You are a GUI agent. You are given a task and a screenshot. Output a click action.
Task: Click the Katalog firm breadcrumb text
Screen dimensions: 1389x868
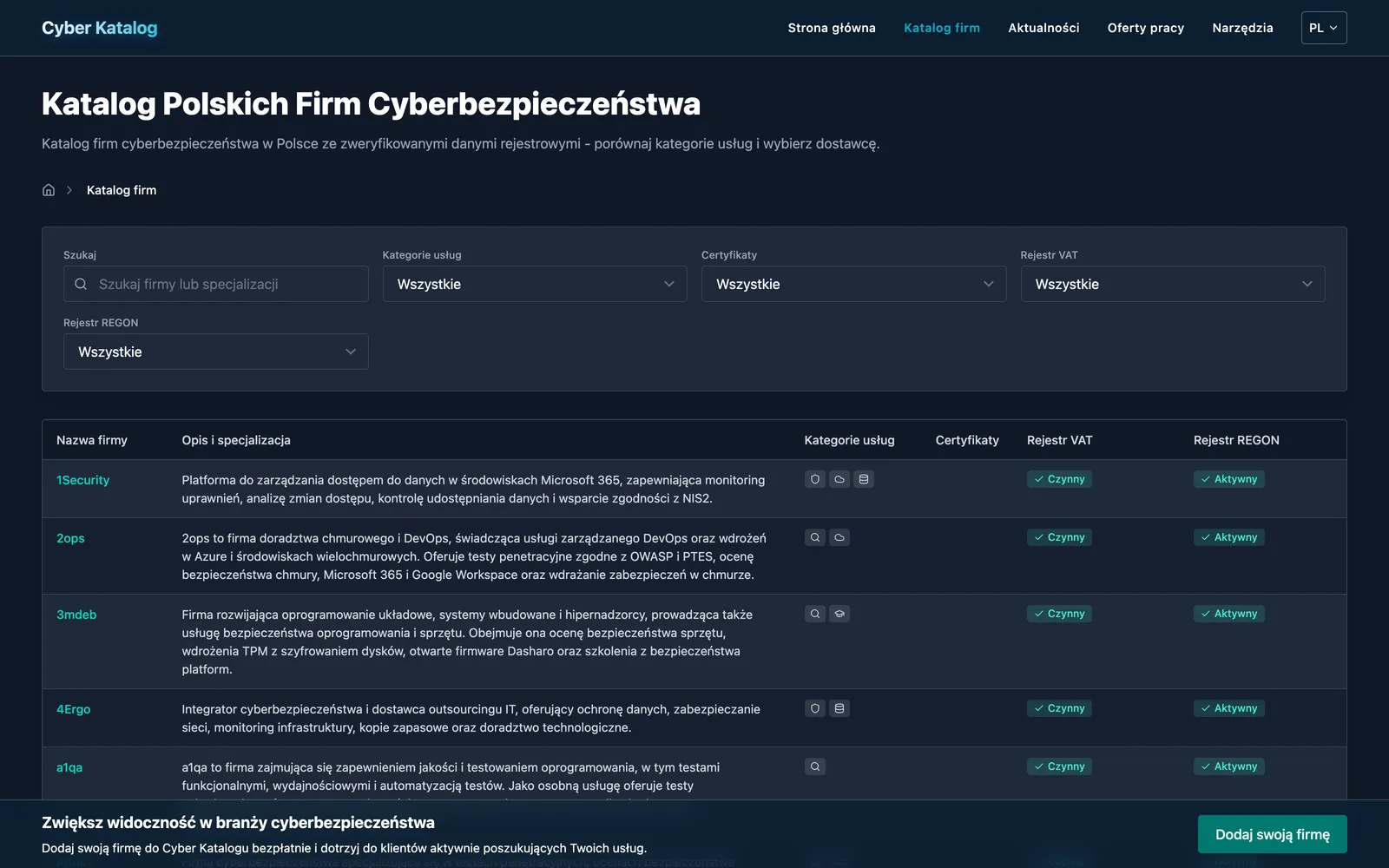point(122,190)
